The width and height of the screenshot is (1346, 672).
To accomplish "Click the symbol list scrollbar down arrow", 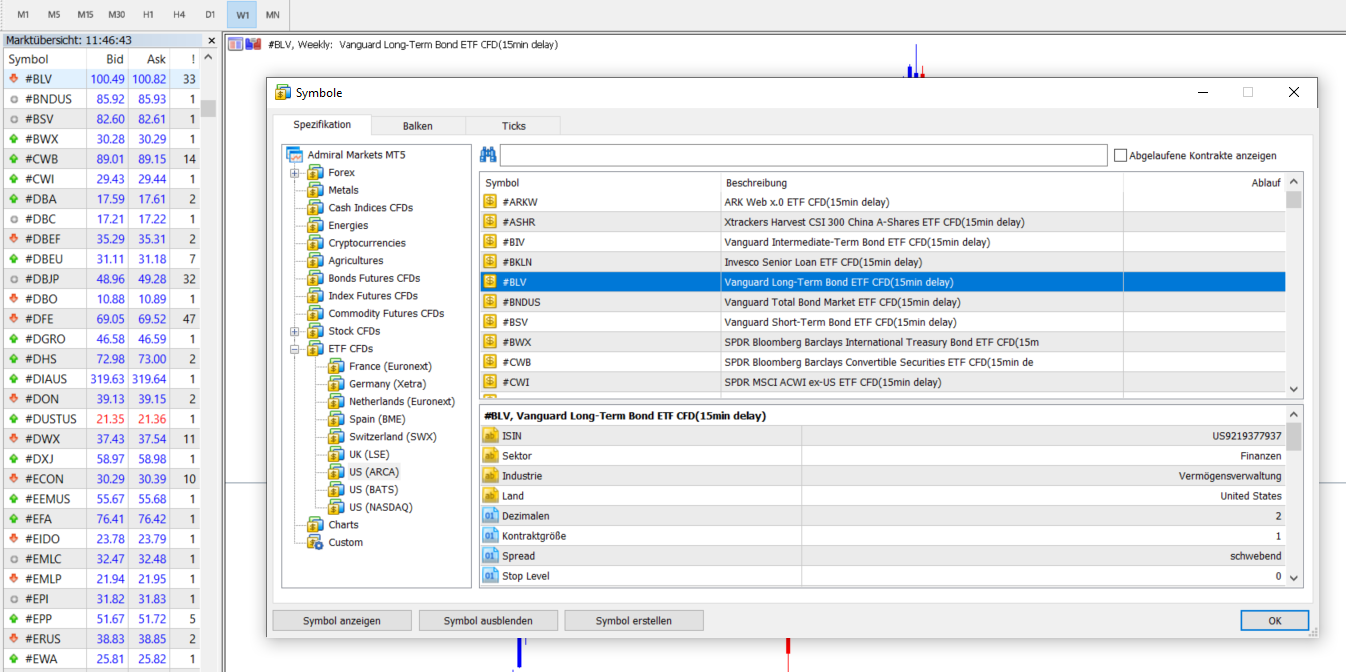I will point(1294,389).
